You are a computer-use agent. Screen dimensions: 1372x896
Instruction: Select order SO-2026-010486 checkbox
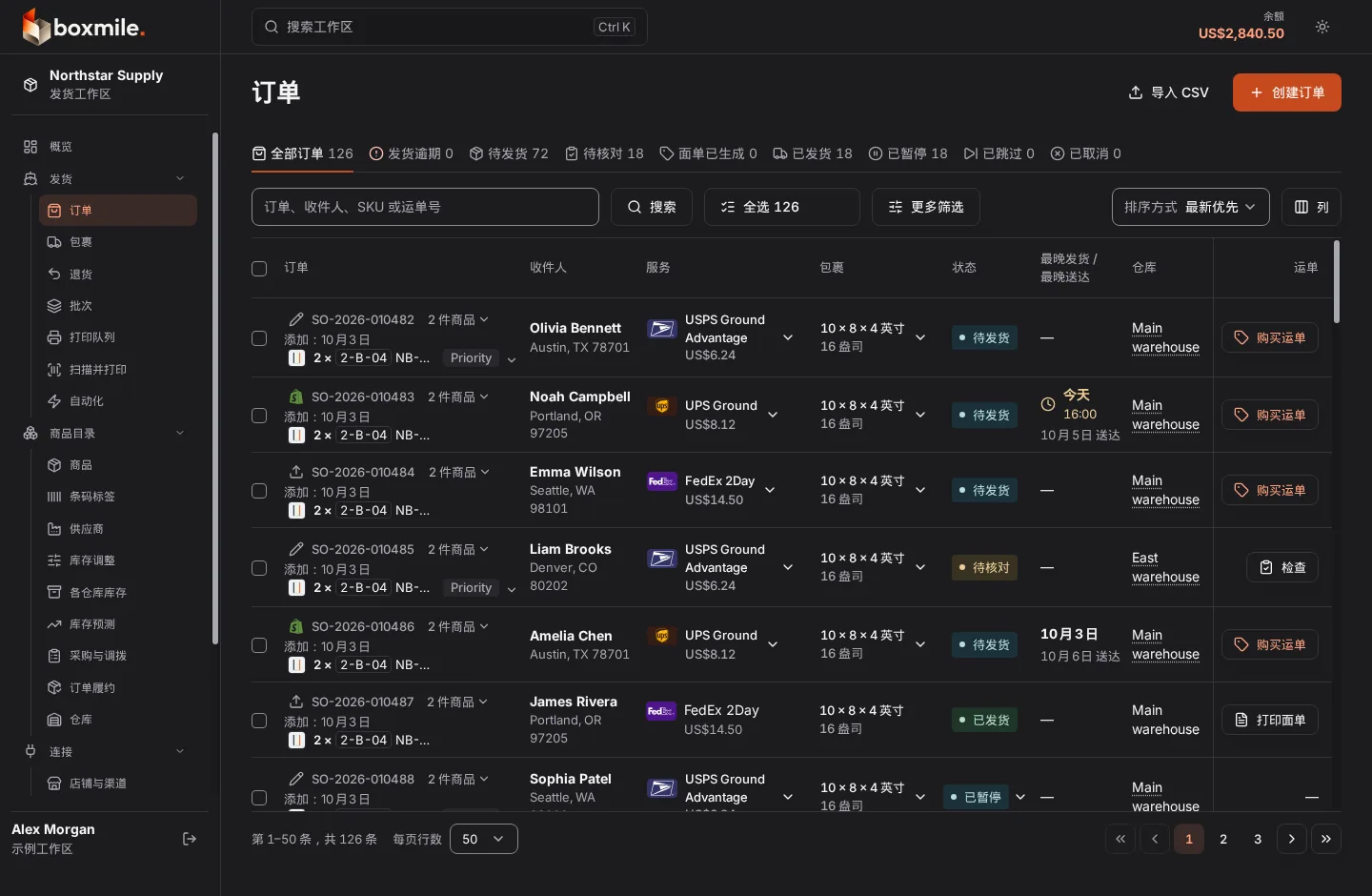point(259,645)
